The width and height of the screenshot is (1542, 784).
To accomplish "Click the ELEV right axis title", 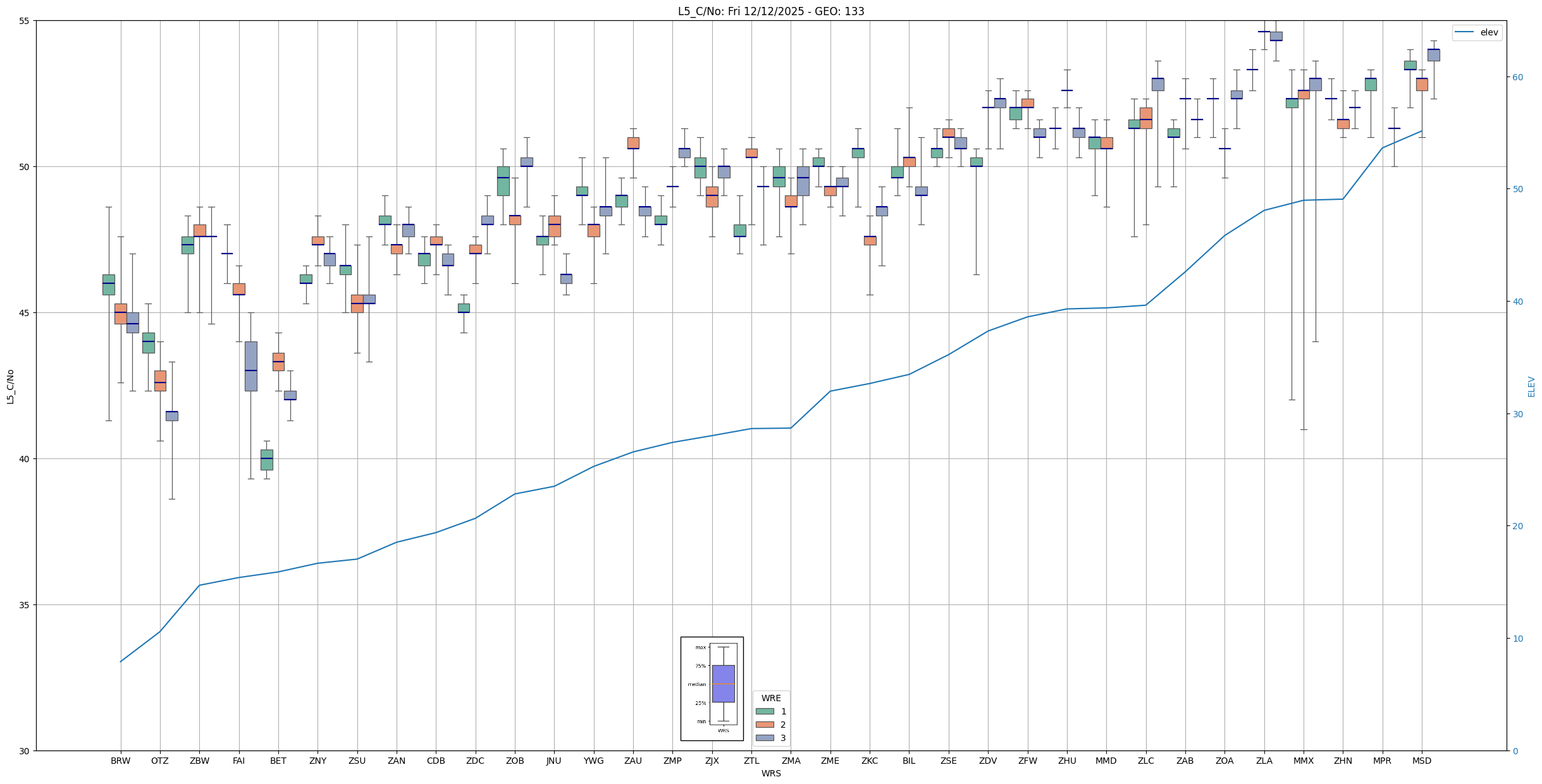I will click(1531, 386).
